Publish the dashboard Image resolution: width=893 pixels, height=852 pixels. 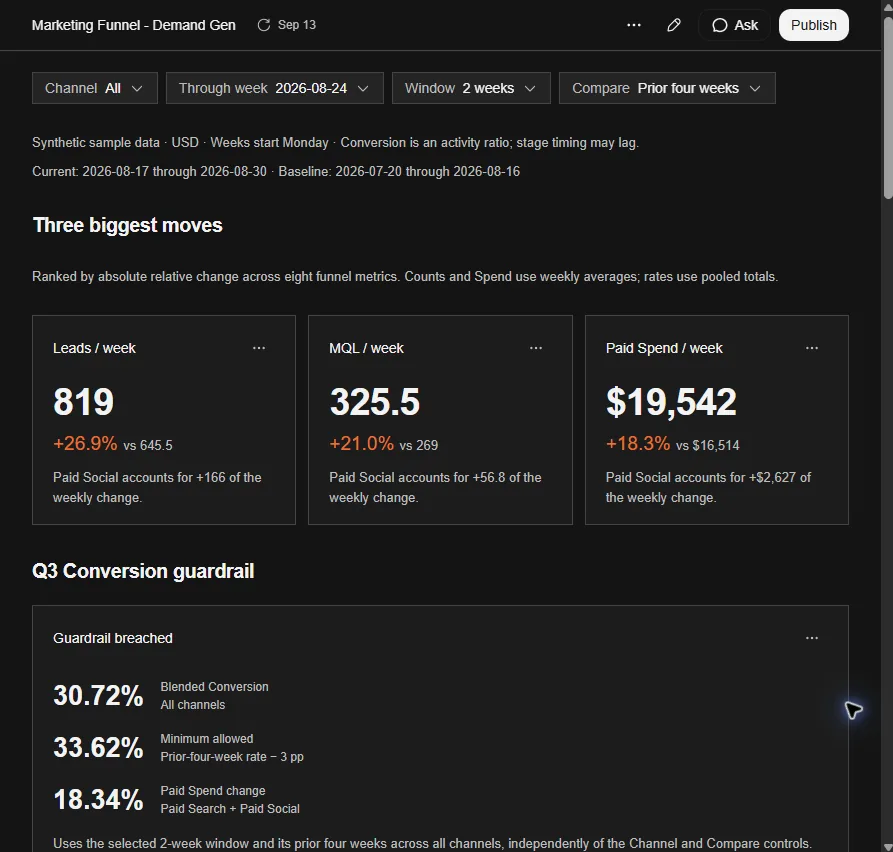pos(814,25)
